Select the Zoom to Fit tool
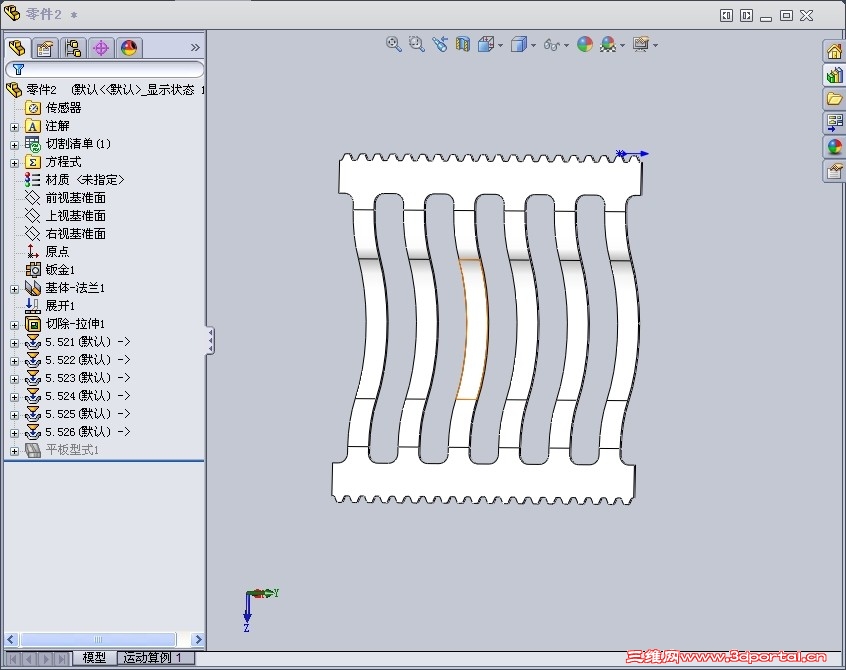This screenshot has width=846, height=670. point(393,44)
